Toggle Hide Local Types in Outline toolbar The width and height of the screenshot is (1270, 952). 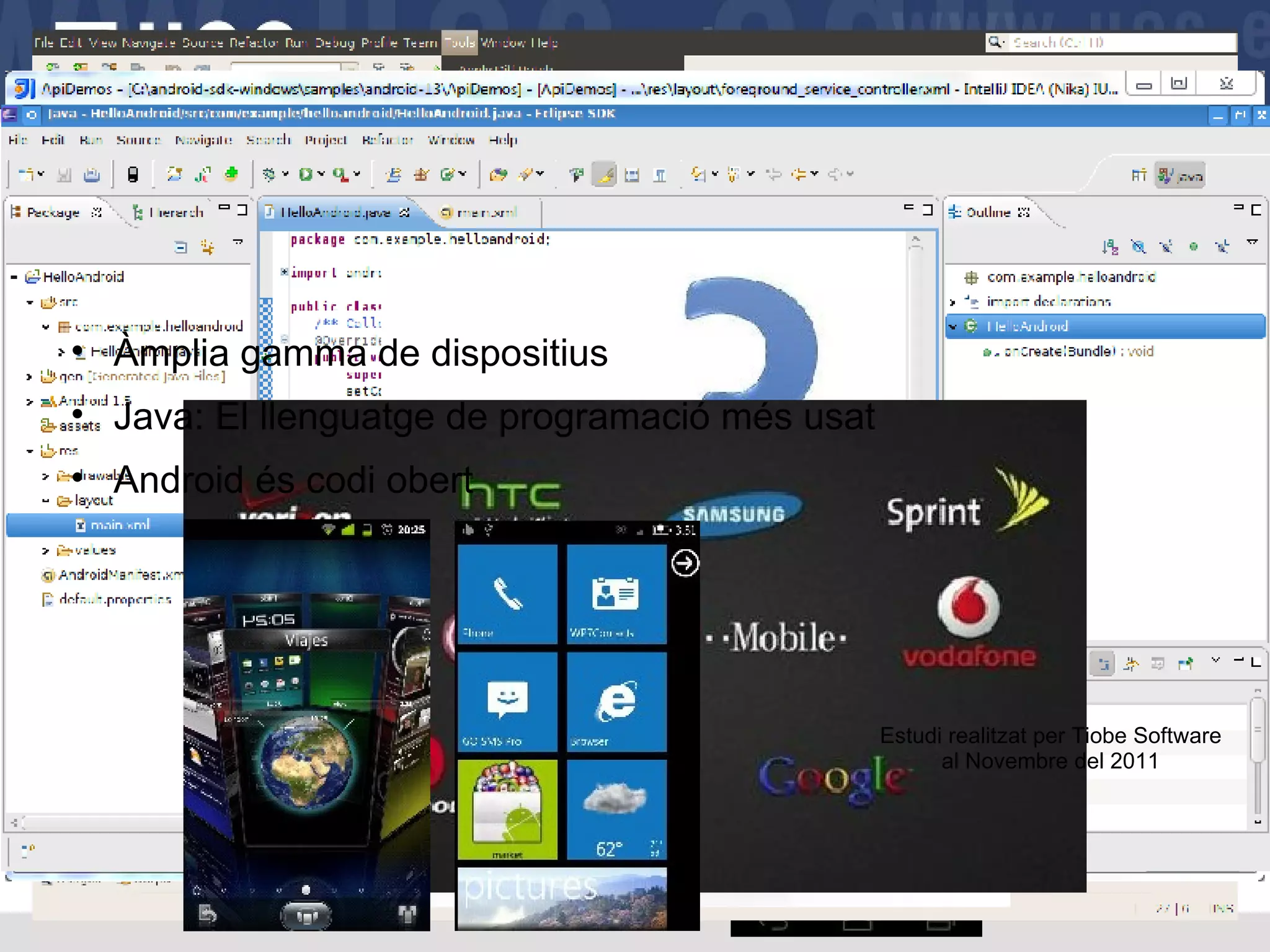[x=1222, y=247]
